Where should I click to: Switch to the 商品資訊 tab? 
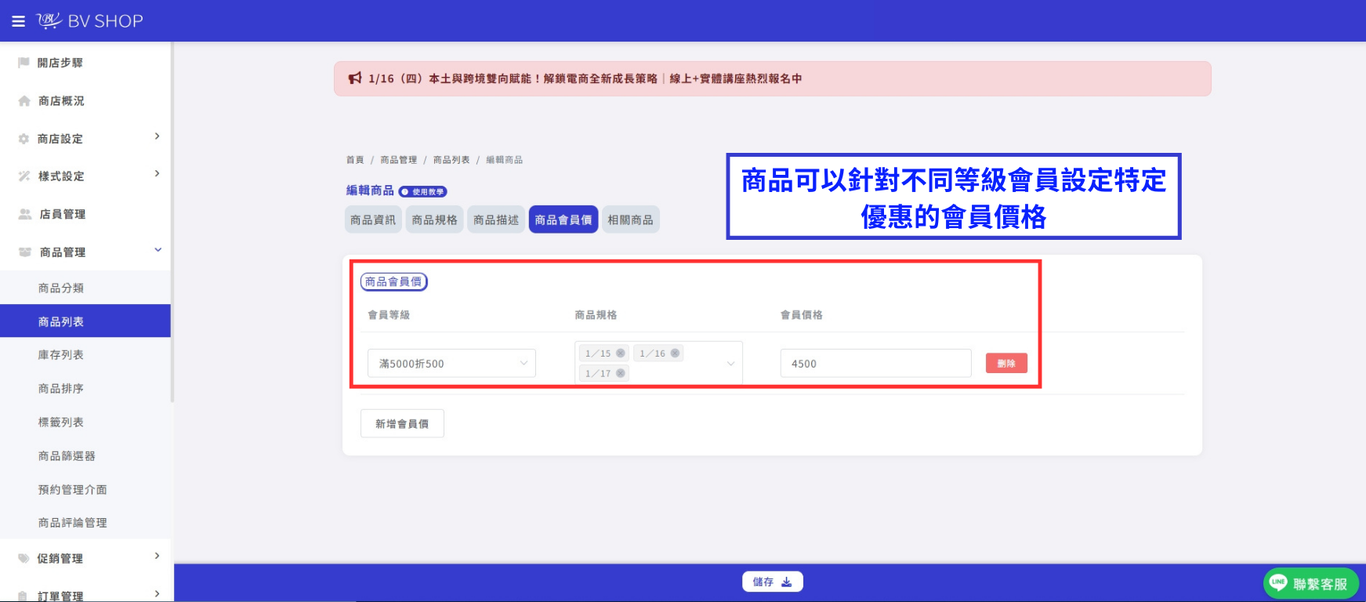(x=373, y=220)
